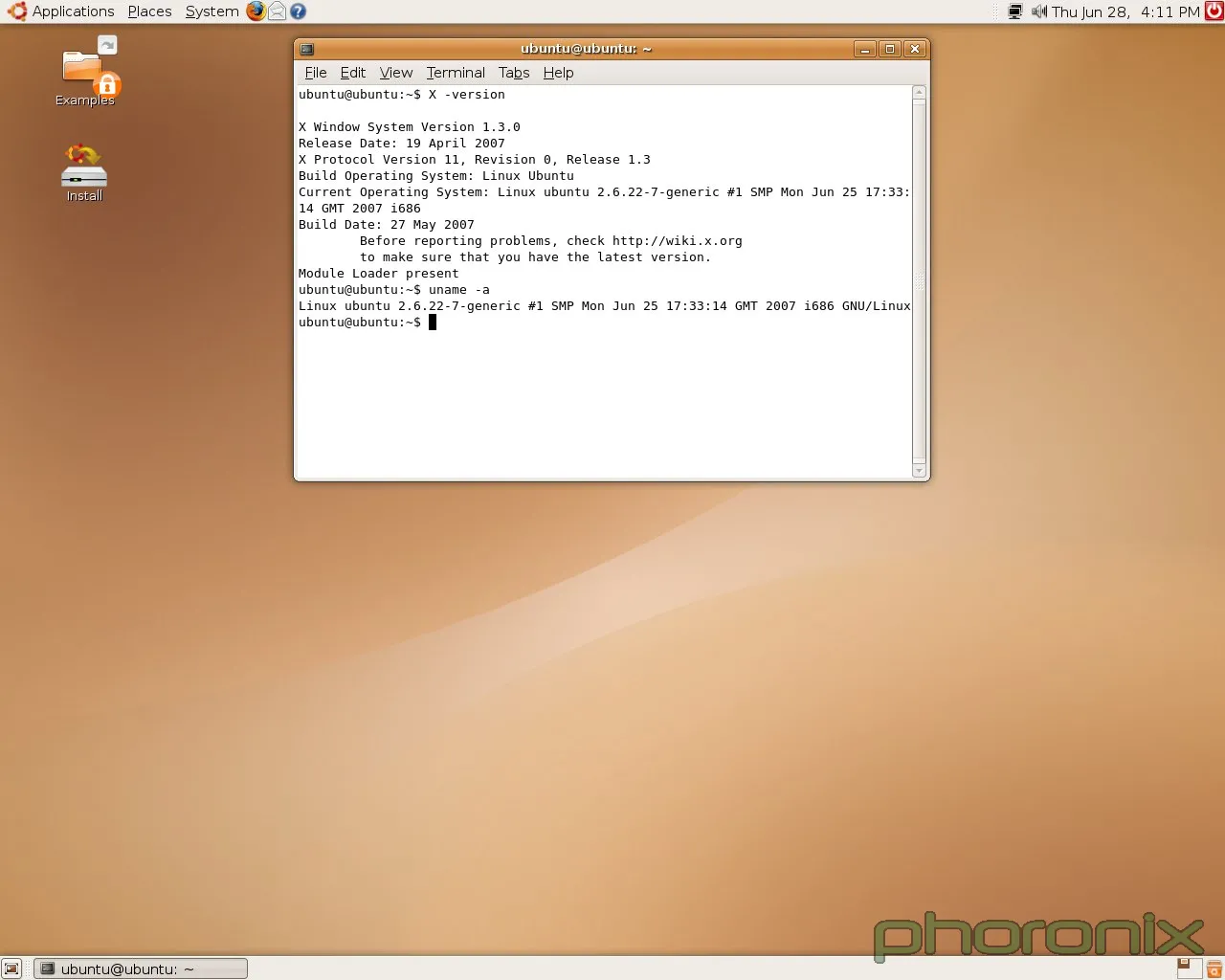Launch the Evolution mail envelope icon
This screenshot has width=1225, height=980.
277,11
